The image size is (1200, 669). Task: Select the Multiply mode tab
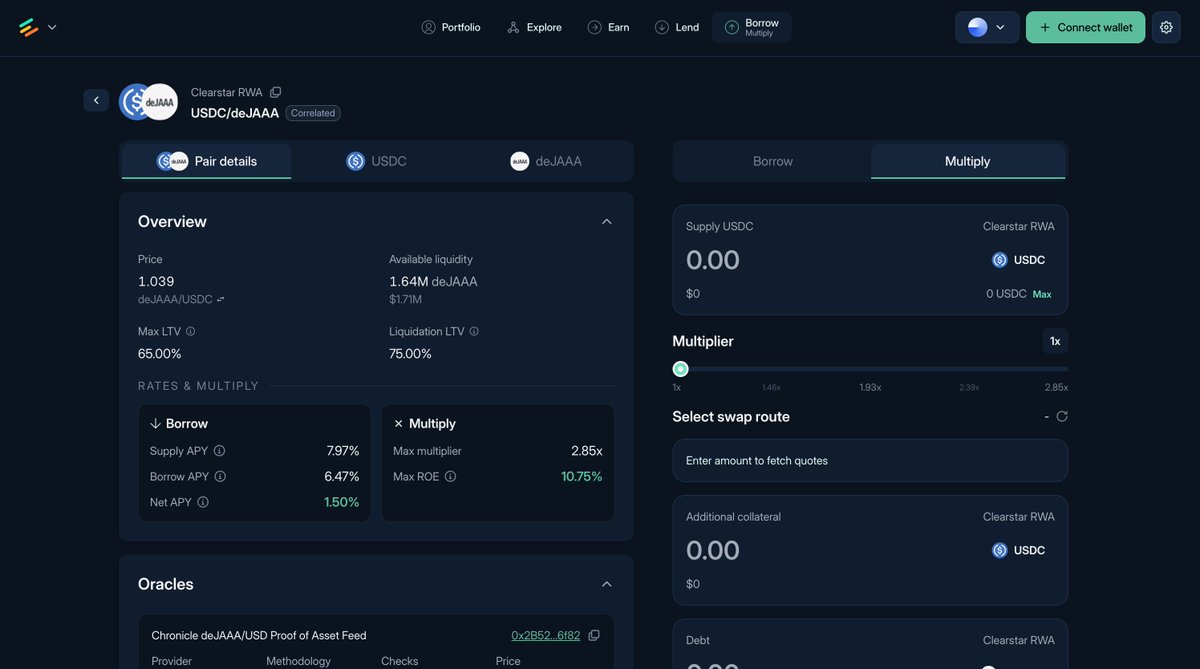967,161
